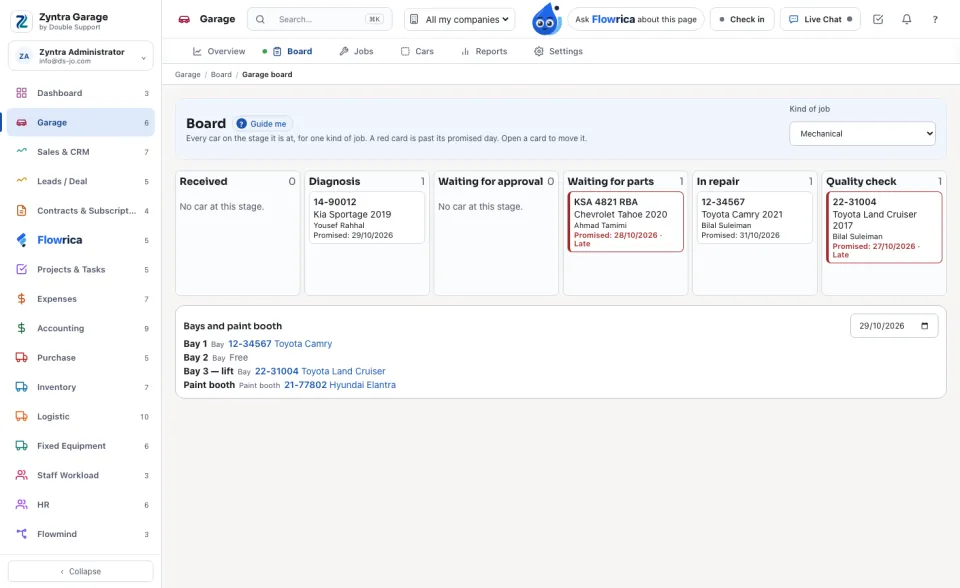The image size is (960, 588).
Task: Click the Projects & Tasks checkbox icon
Action: [x=21, y=270]
